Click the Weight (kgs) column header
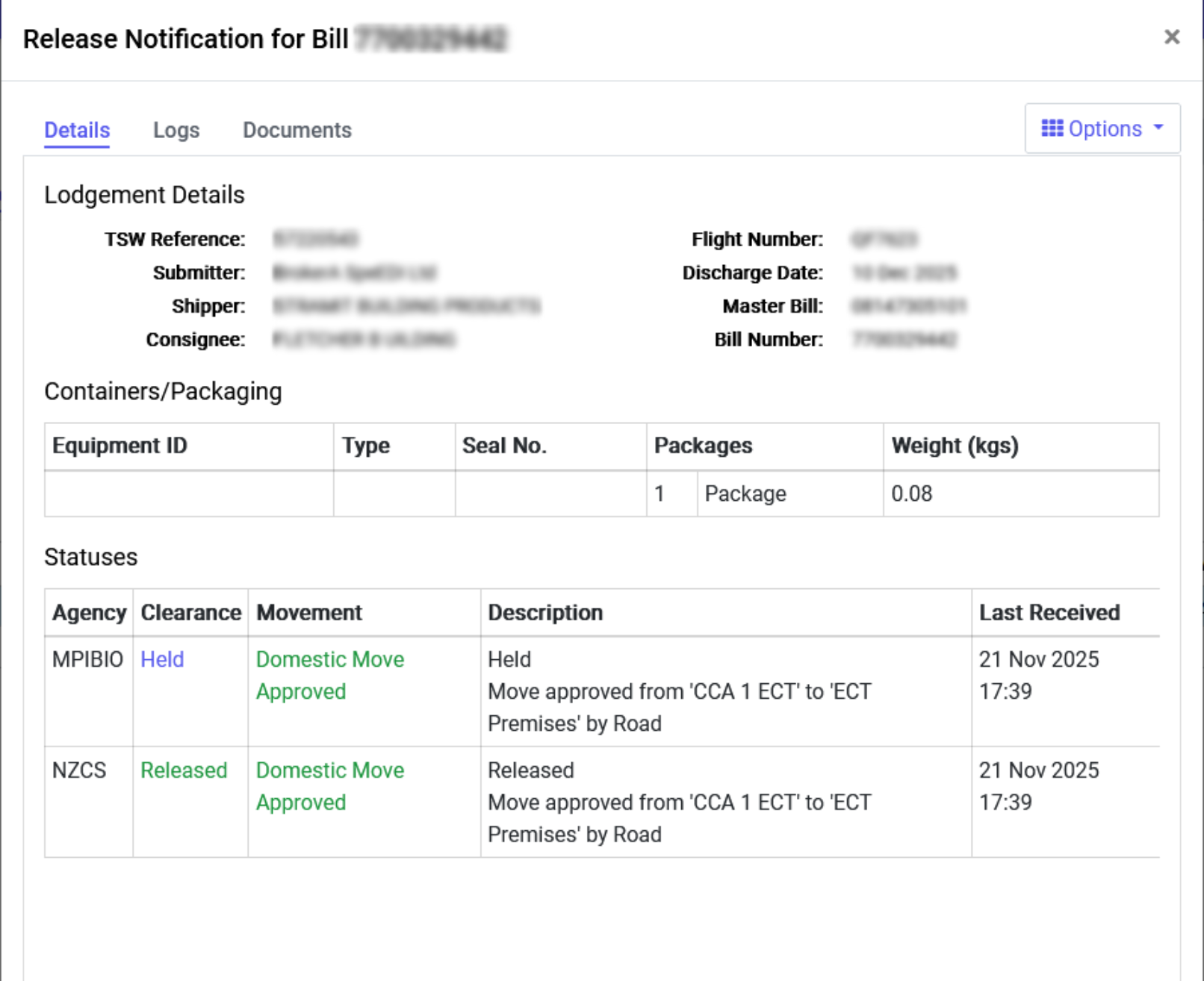 click(x=955, y=446)
